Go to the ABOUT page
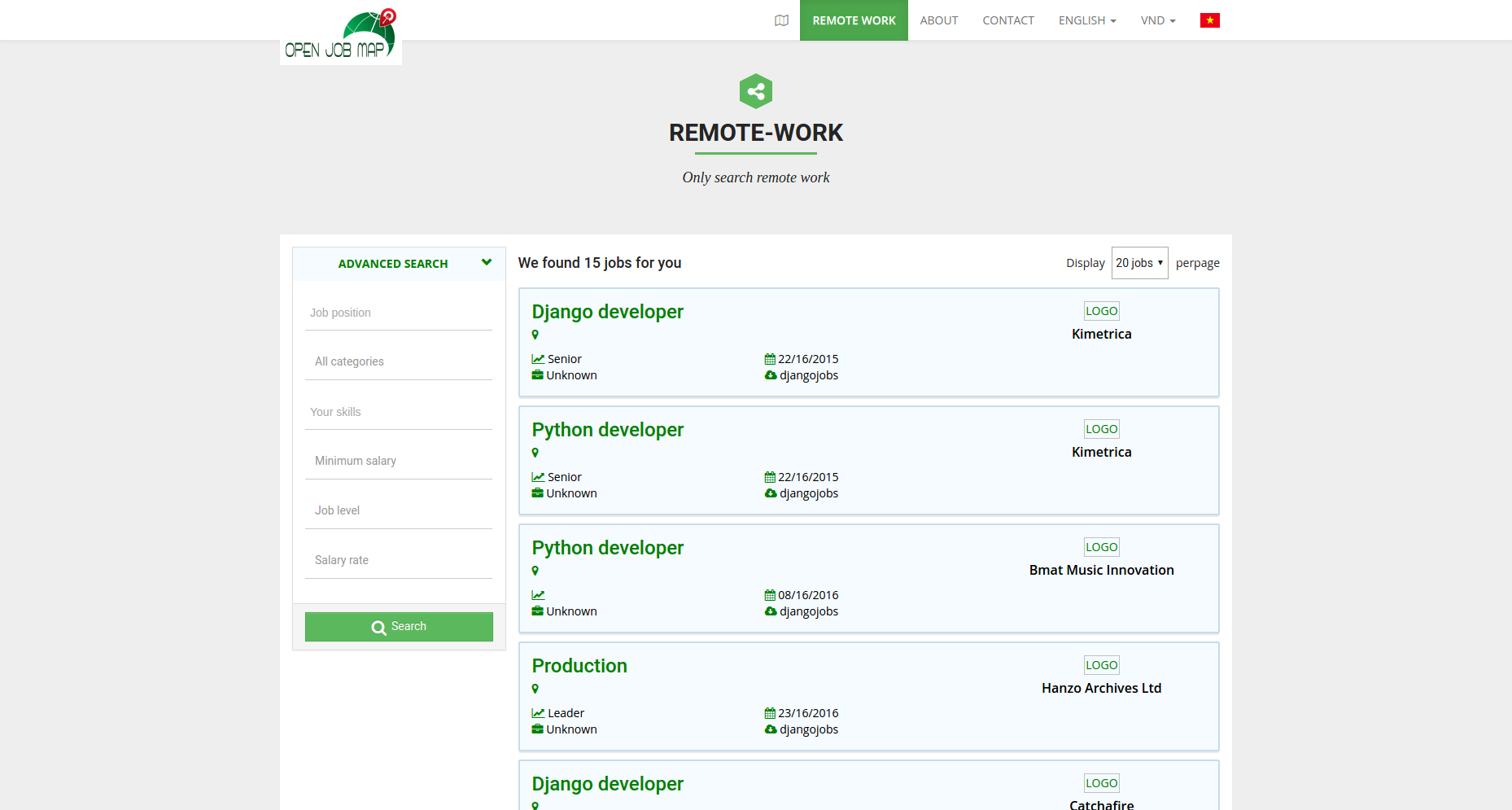 tap(938, 20)
